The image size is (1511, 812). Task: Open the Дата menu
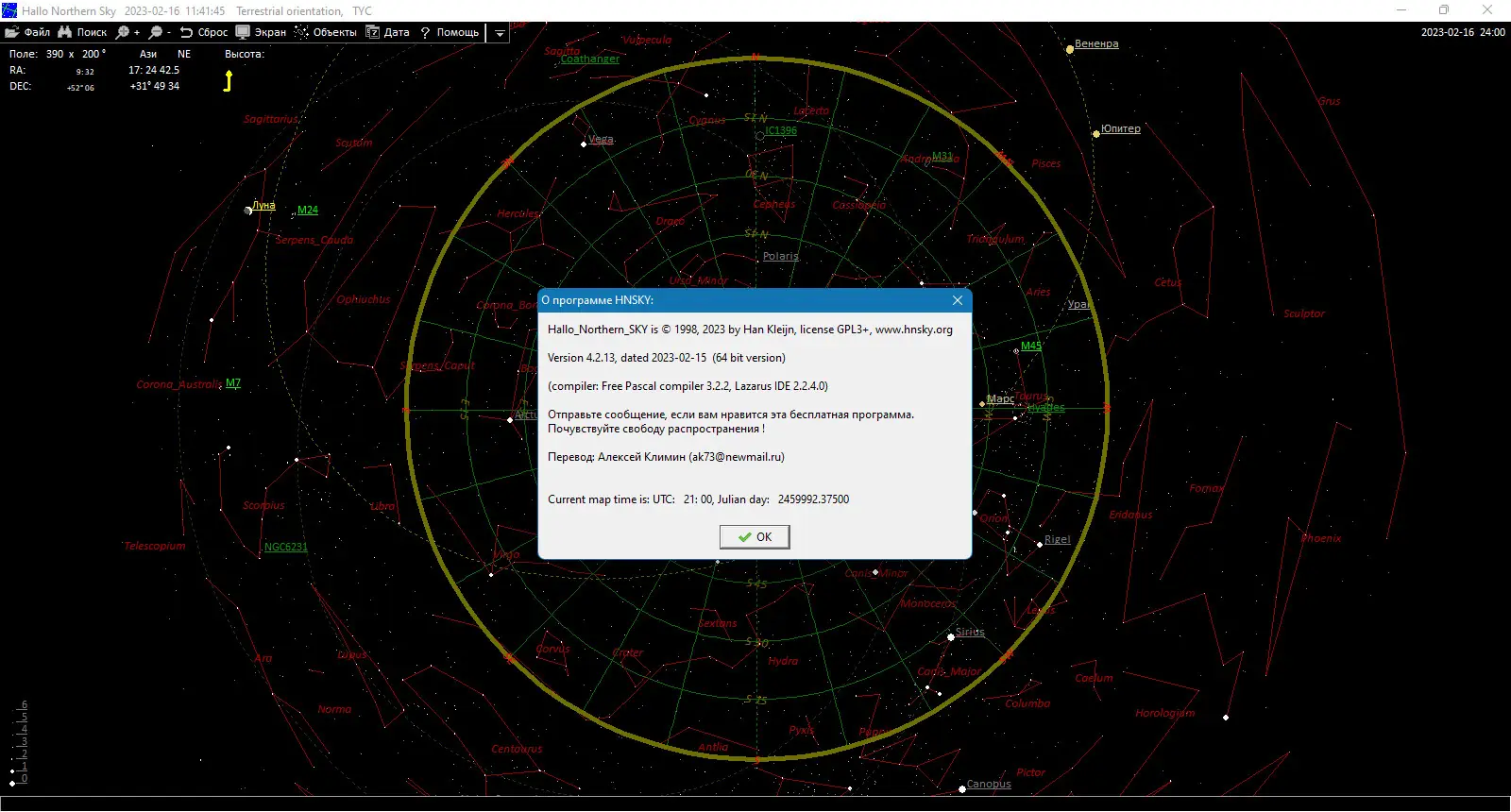[x=388, y=32]
